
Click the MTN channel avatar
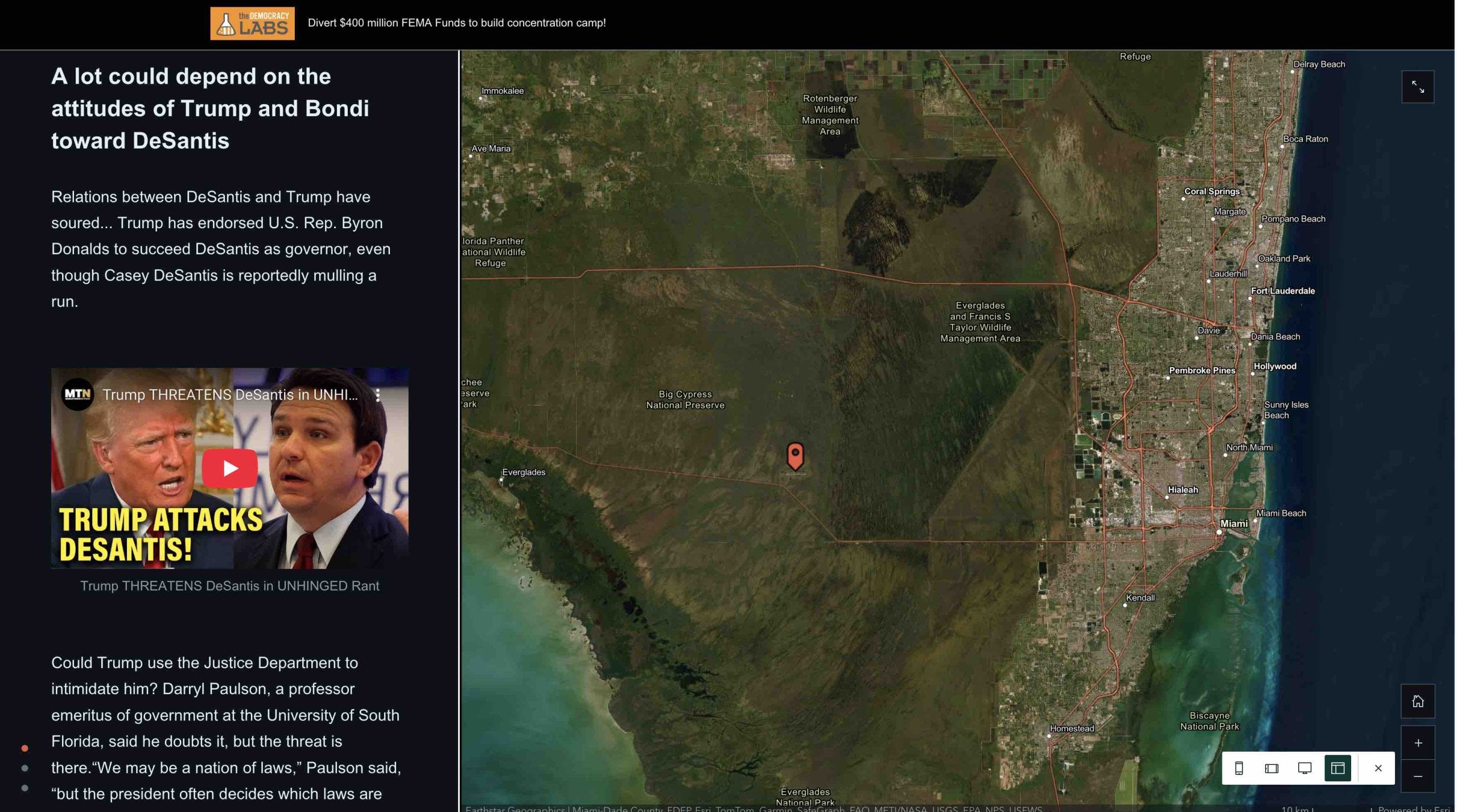pyautogui.click(x=77, y=394)
